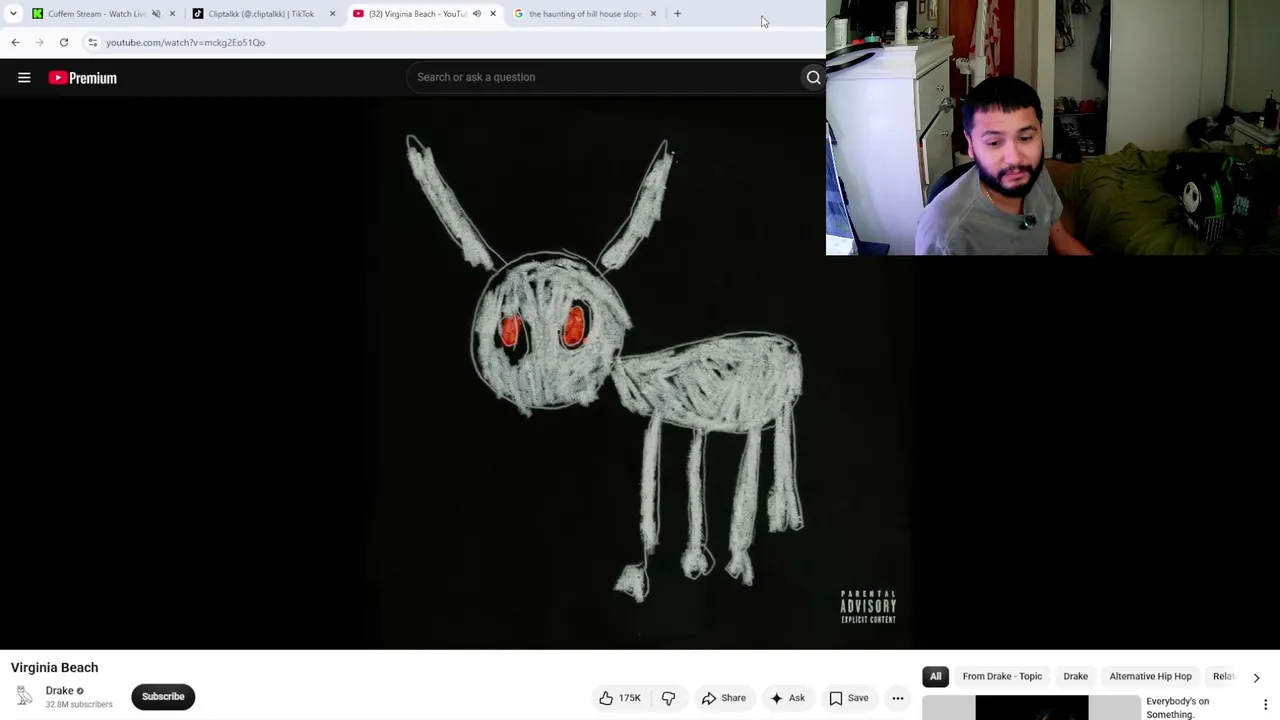1280x720 pixels.
Task: Open options menu for Everybody's on Something
Action: [1265, 705]
